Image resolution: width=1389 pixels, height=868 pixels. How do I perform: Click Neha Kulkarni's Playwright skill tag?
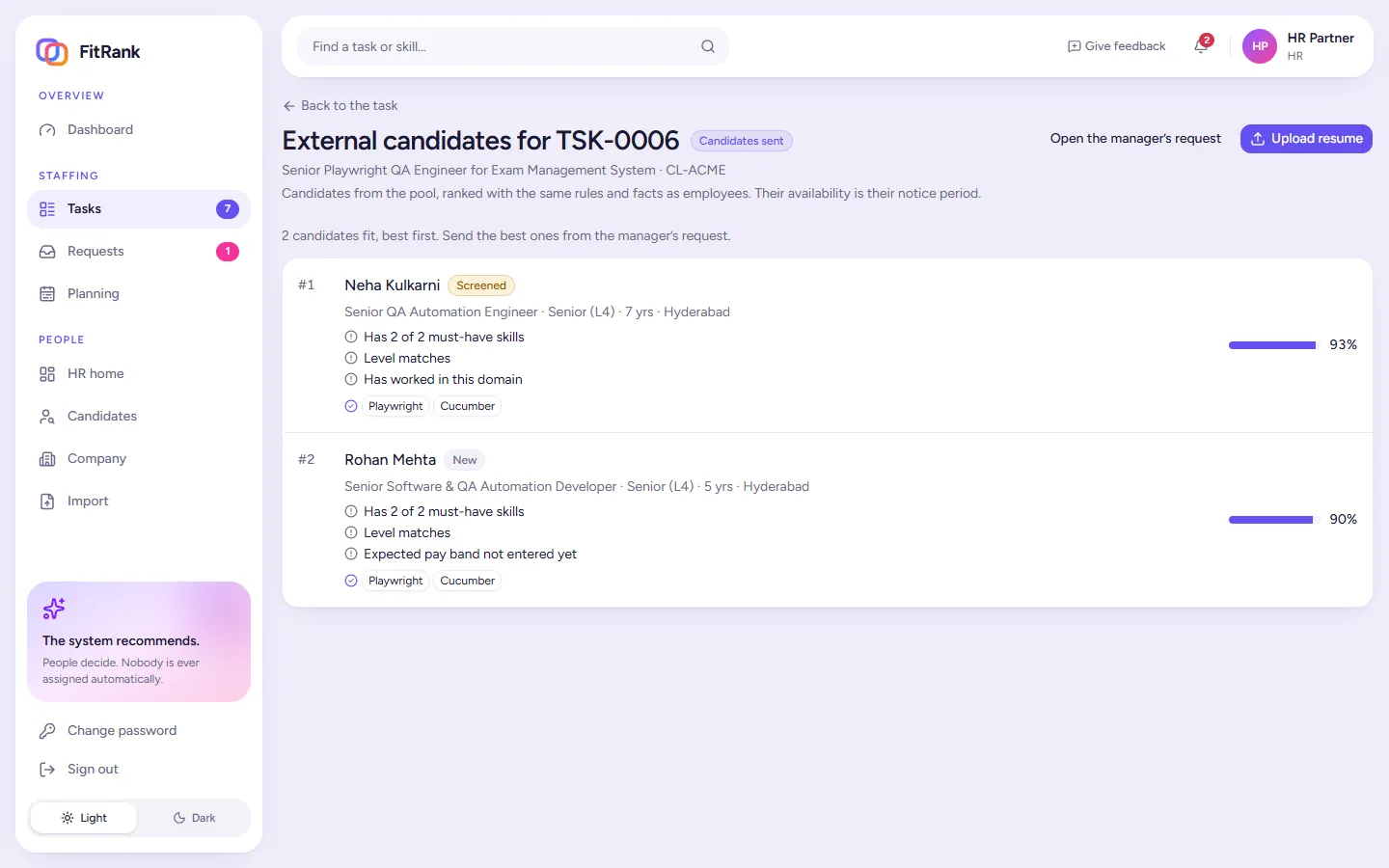[x=395, y=407]
